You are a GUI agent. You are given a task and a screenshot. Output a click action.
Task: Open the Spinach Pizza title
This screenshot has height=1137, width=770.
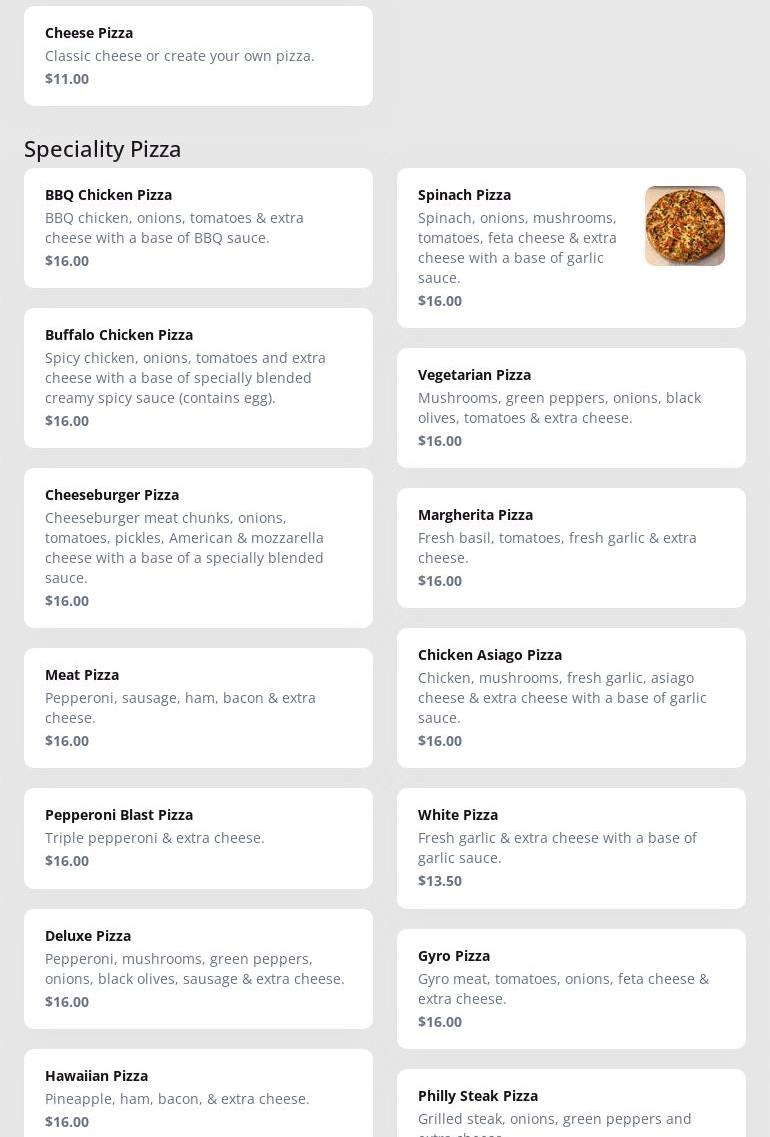464,195
